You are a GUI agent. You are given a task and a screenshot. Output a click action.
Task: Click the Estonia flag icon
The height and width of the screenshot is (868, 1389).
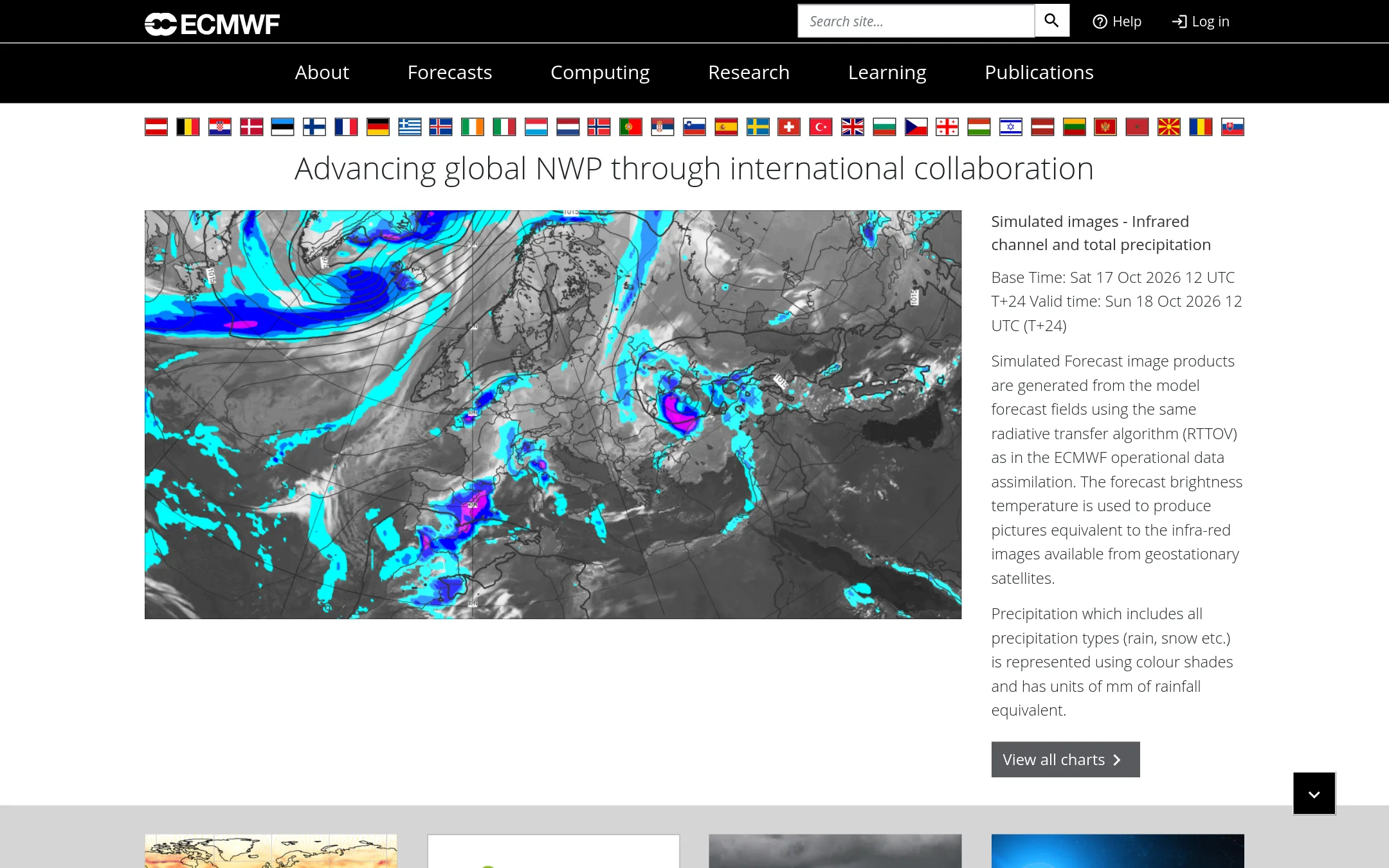(282, 127)
